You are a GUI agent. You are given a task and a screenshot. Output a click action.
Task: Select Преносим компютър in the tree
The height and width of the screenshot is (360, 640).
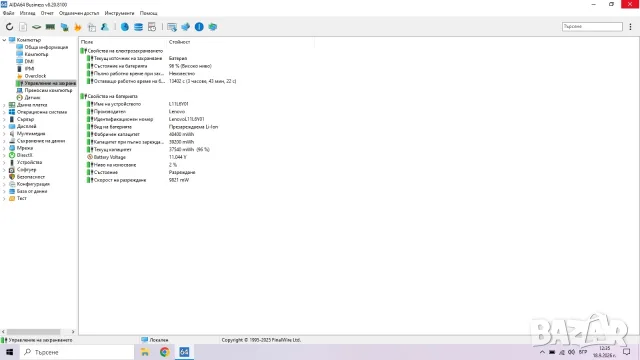point(48,90)
